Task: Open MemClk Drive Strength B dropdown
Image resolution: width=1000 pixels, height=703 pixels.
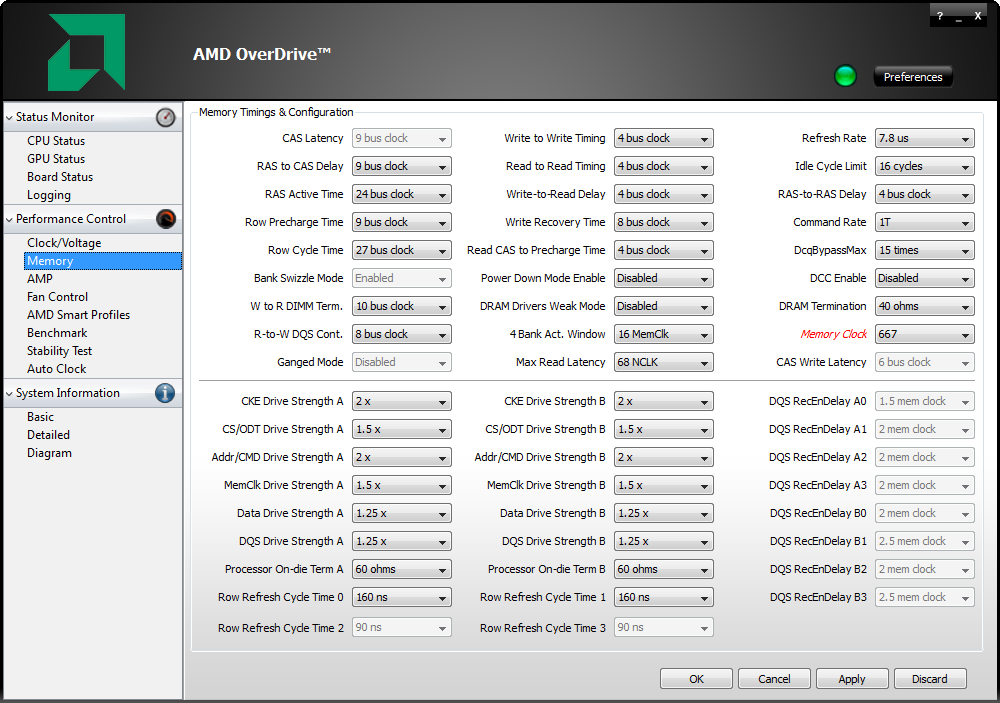Action: (x=664, y=485)
